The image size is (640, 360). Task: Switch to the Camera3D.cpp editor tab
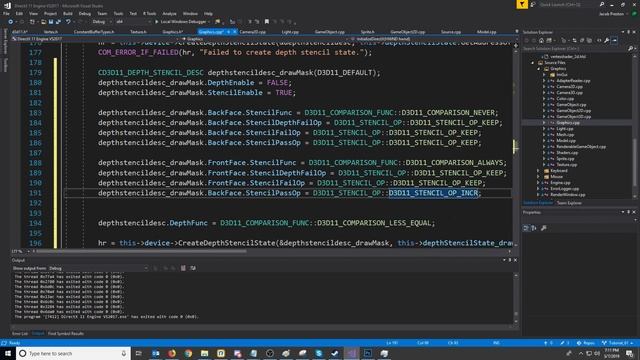(x=253, y=32)
